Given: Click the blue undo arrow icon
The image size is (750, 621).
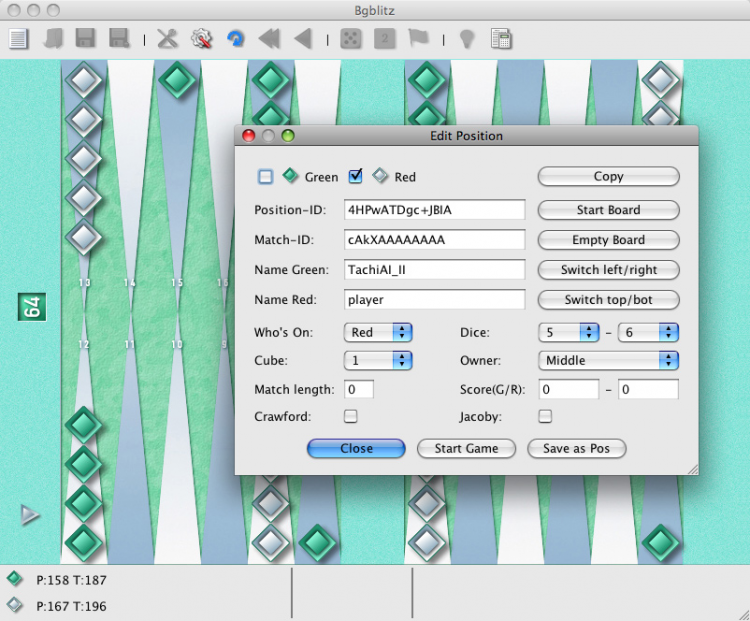Looking at the screenshot, I should point(235,39).
